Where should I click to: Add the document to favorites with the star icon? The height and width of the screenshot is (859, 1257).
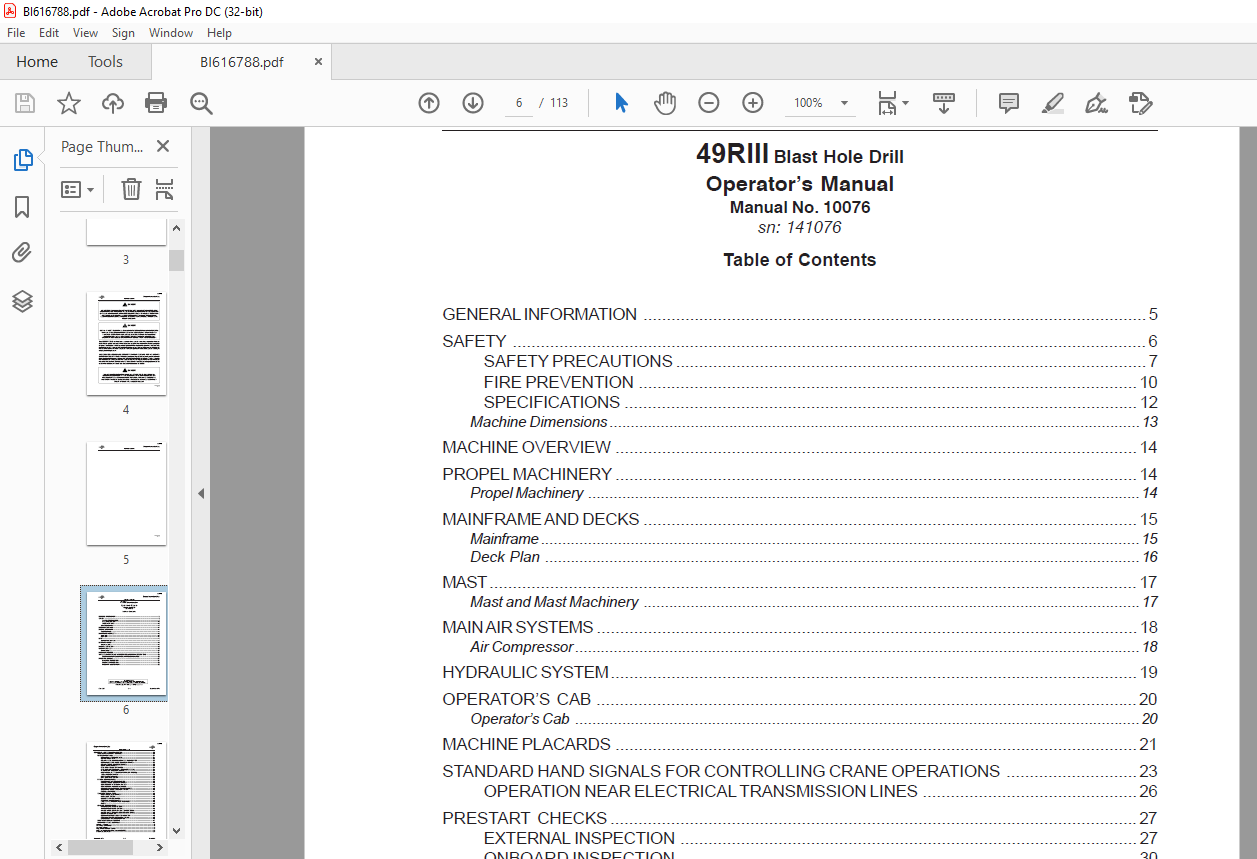(69, 103)
